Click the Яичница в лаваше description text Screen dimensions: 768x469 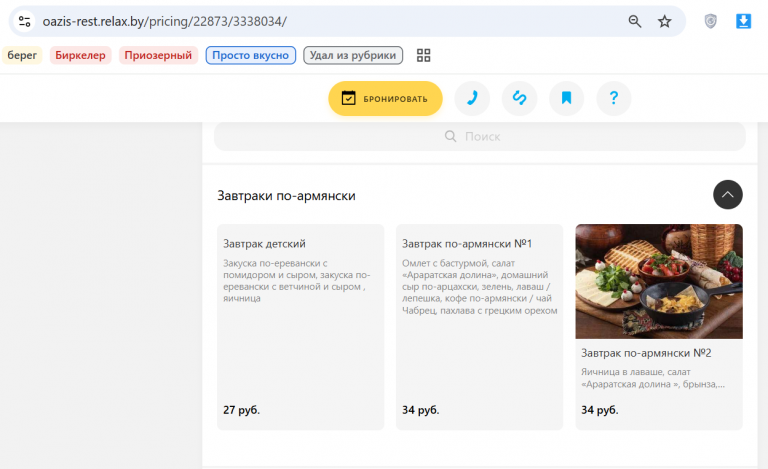(x=653, y=378)
